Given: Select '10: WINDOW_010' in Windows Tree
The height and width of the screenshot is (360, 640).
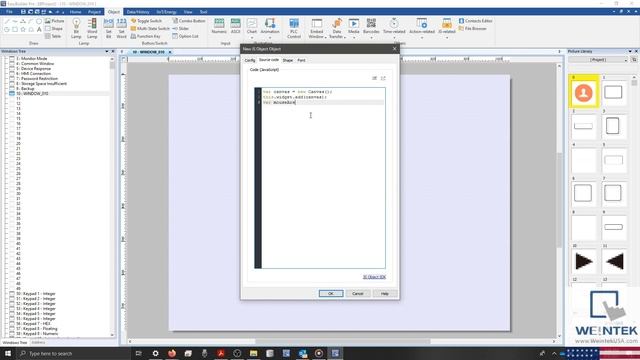Looking at the screenshot, I should point(32,93).
